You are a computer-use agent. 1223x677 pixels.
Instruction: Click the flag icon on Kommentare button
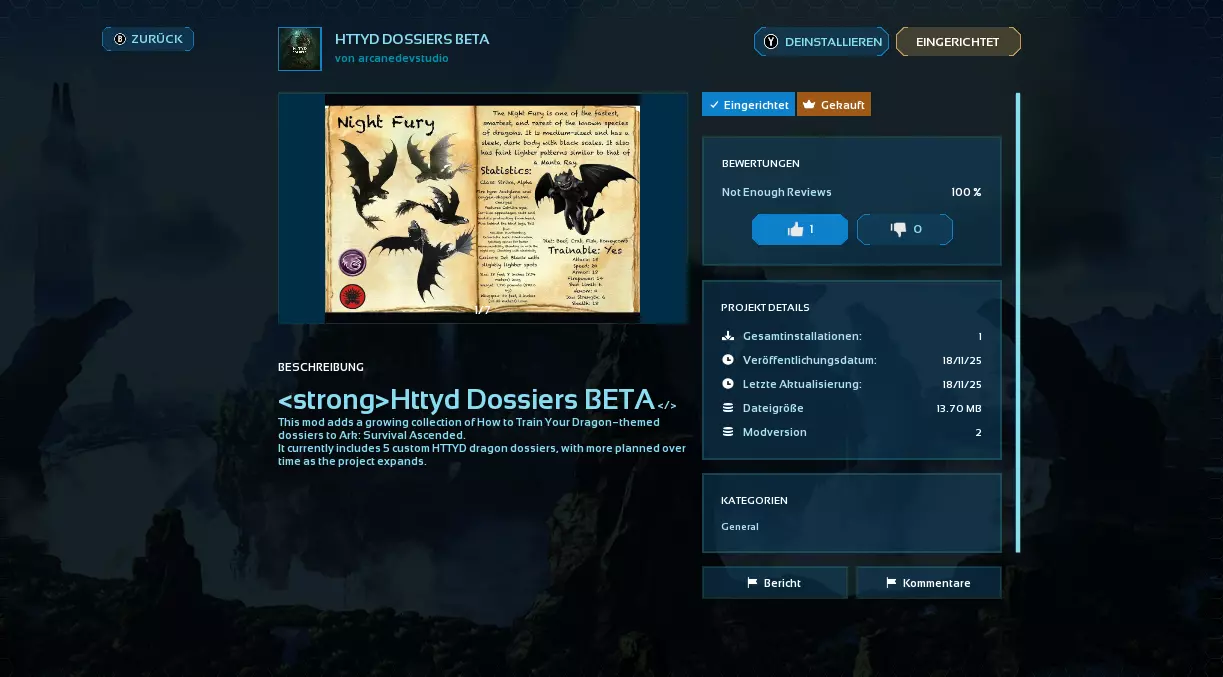(891, 583)
